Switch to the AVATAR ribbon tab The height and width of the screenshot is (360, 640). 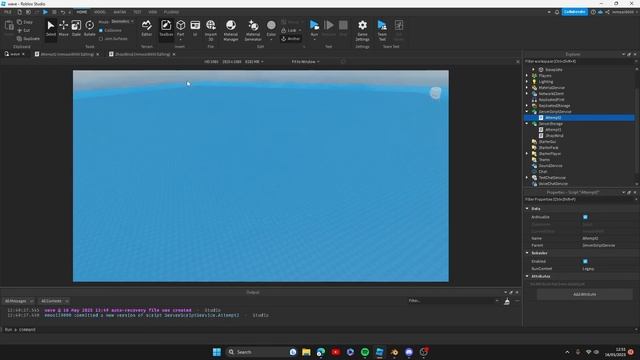point(120,12)
